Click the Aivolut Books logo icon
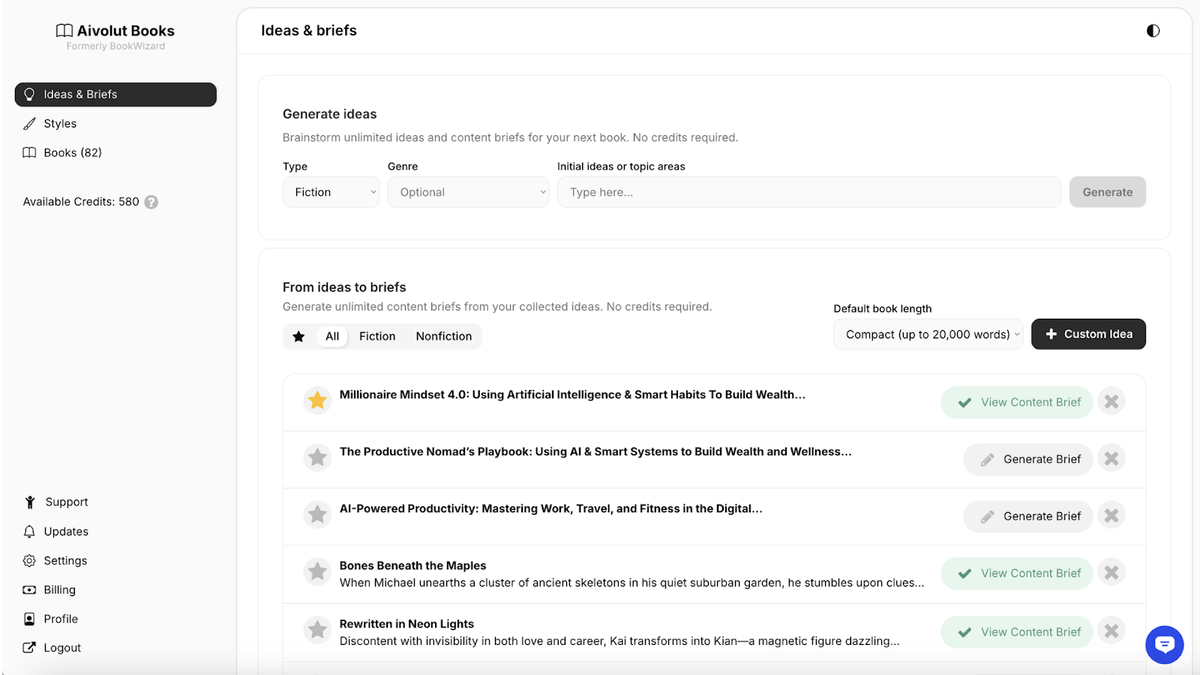The image size is (1200, 675). tap(64, 31)
